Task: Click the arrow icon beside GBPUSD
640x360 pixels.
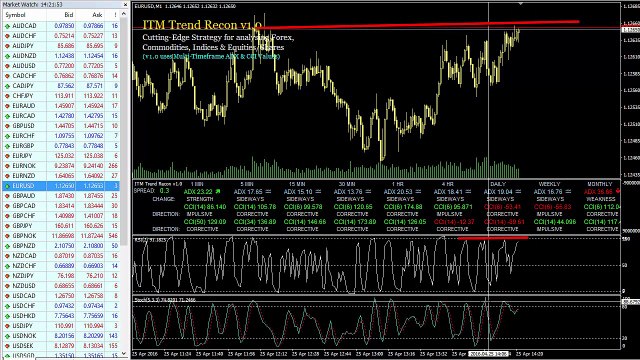Action: [x=7, y=126]
